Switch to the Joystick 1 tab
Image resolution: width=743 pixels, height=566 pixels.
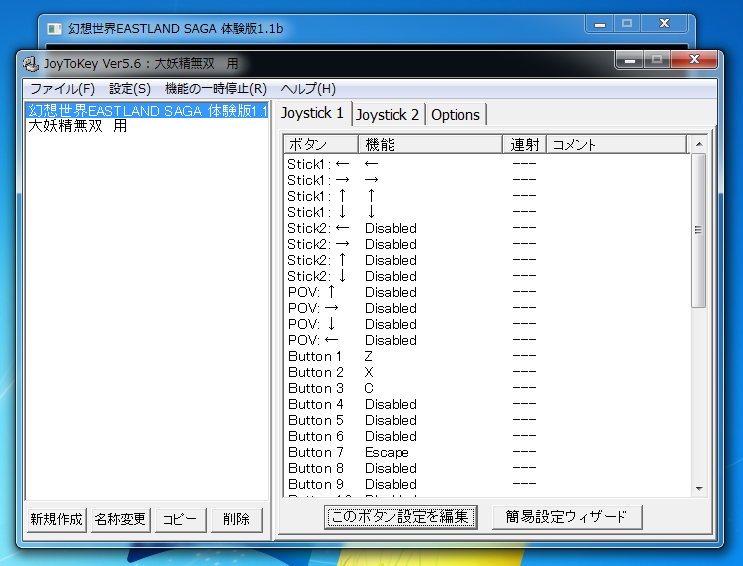(x=313, y=113)
